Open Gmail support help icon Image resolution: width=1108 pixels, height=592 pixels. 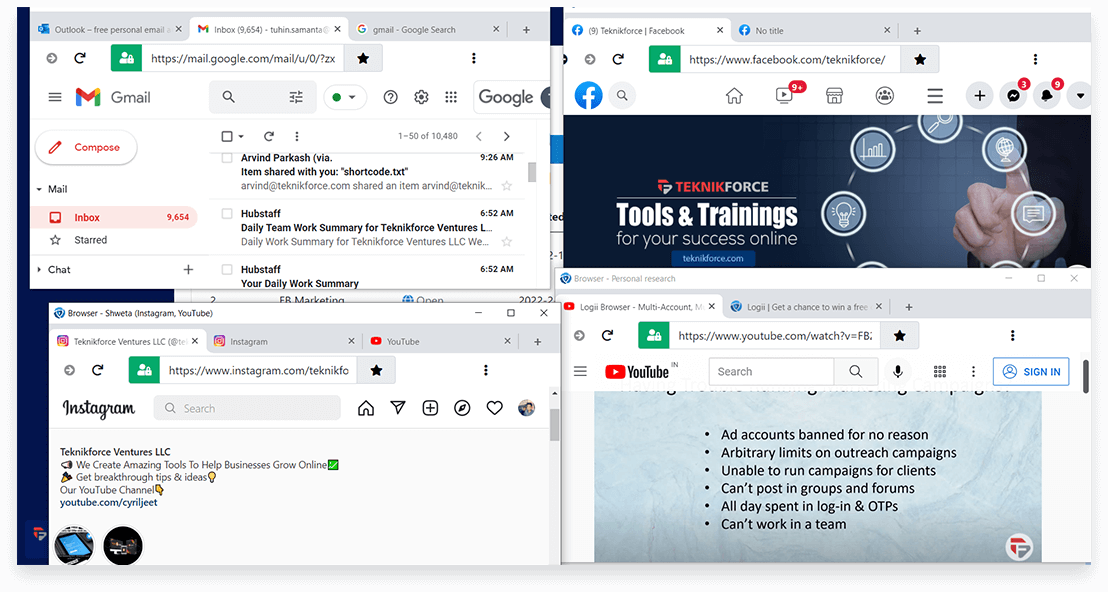click(390, 97)
